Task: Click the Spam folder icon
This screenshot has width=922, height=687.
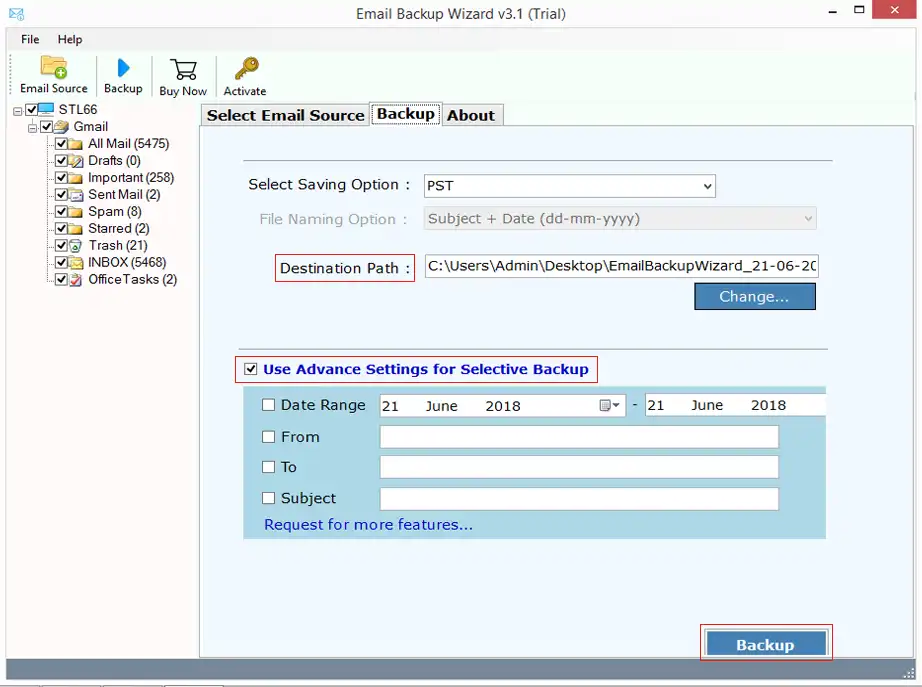Action: coord(75,212)
